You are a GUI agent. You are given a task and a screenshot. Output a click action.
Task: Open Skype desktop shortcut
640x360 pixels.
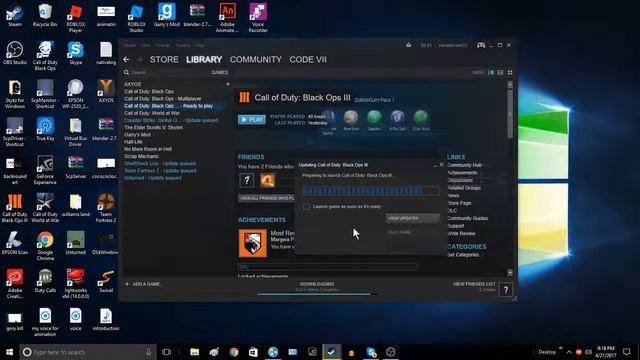[76, 53]
